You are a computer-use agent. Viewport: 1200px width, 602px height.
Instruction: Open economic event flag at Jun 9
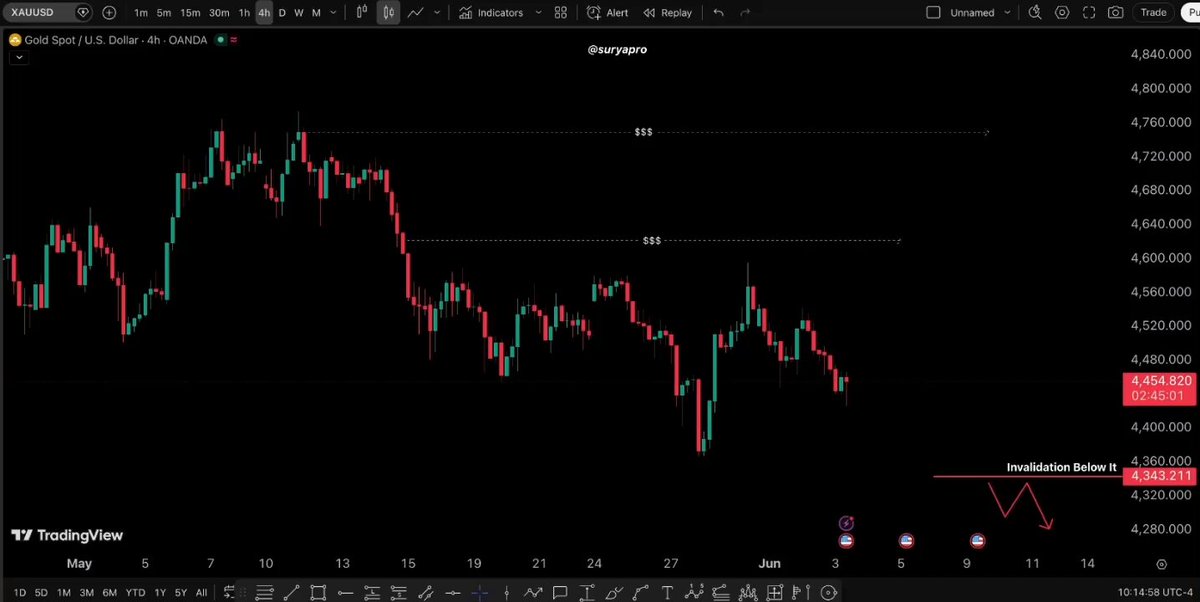pos(978,541)
